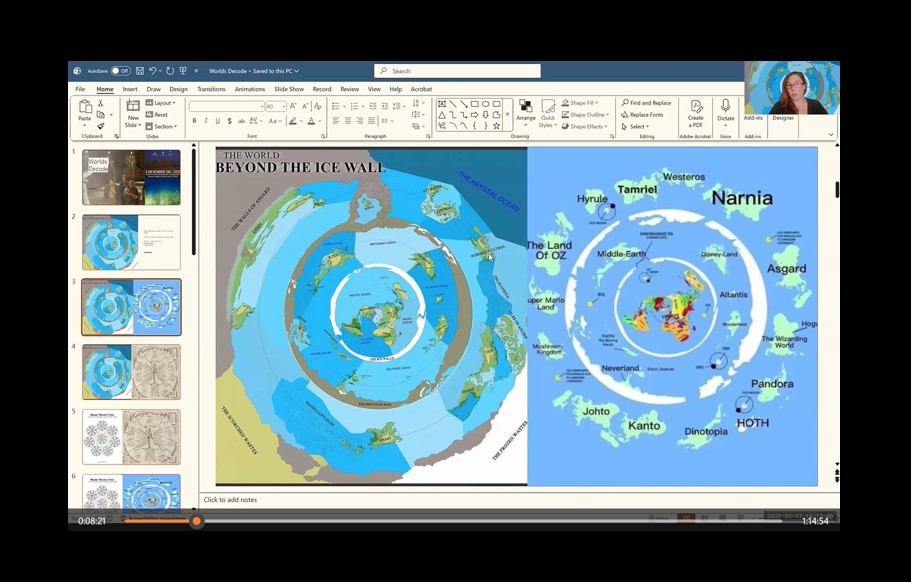Switch to the Slide Show tab
This screenshot has width=911, height=582.
[x=289, y=89]
